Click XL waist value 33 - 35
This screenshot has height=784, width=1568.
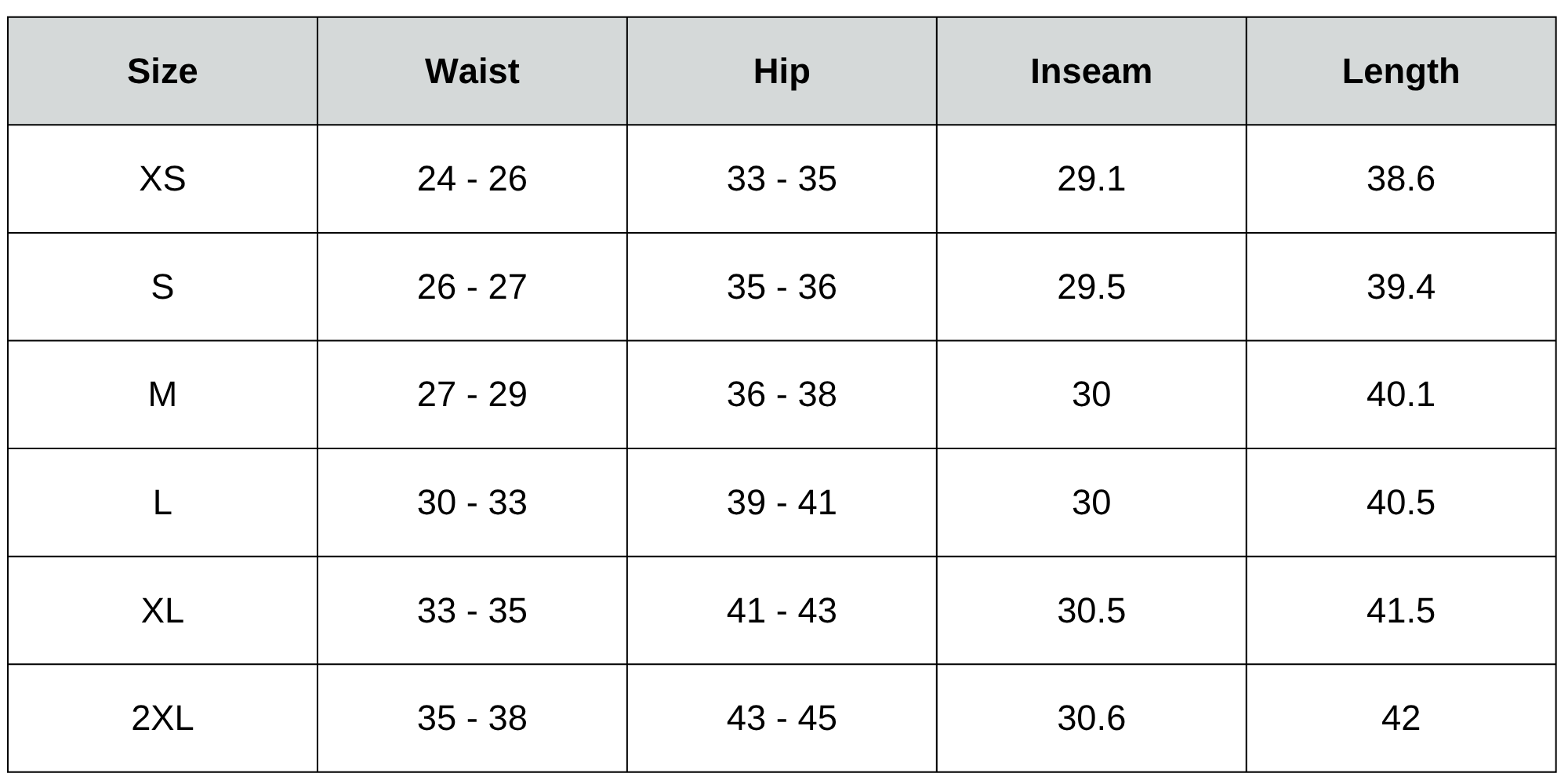pos(472,611)
